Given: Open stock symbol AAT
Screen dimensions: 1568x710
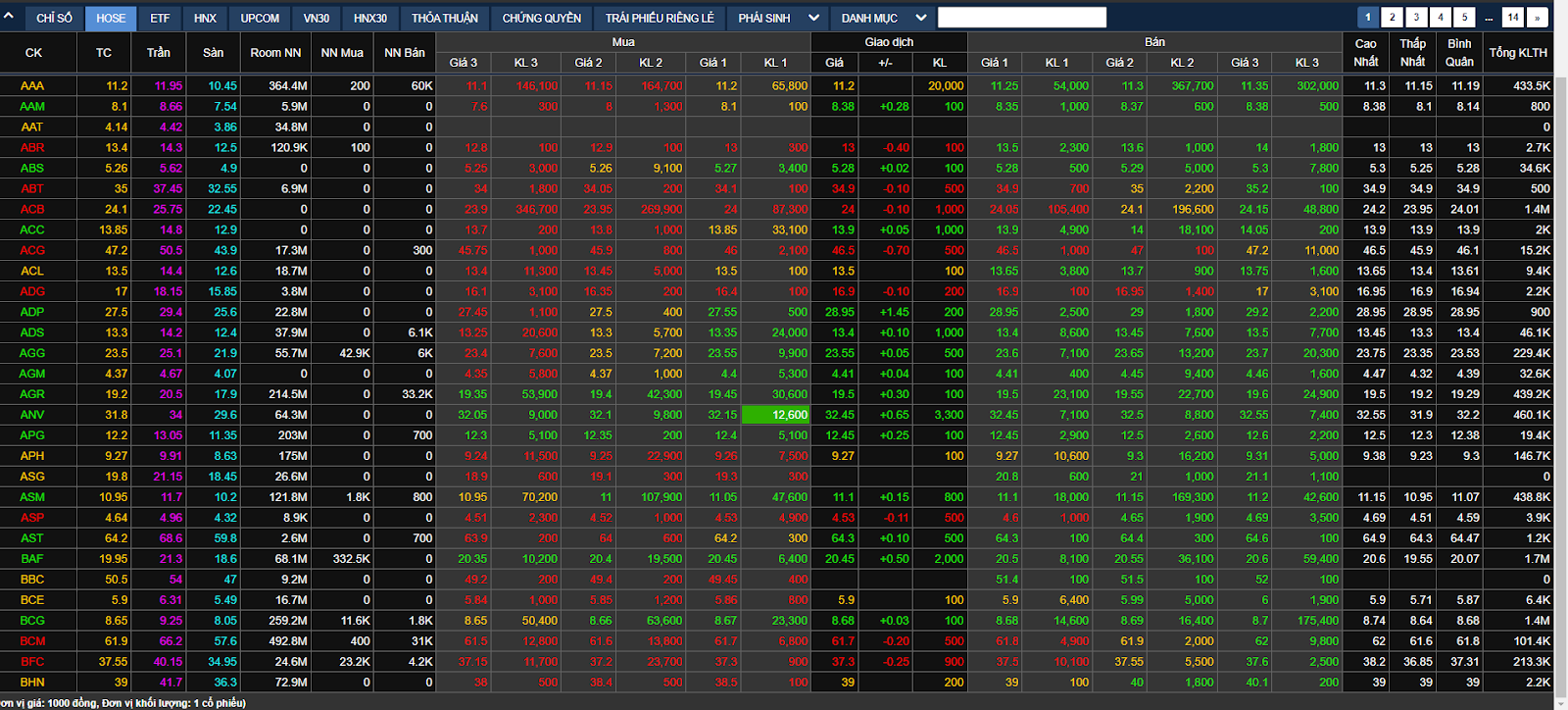Looking at the screenshot, I should pyautogui.click(x=32, y=127).
